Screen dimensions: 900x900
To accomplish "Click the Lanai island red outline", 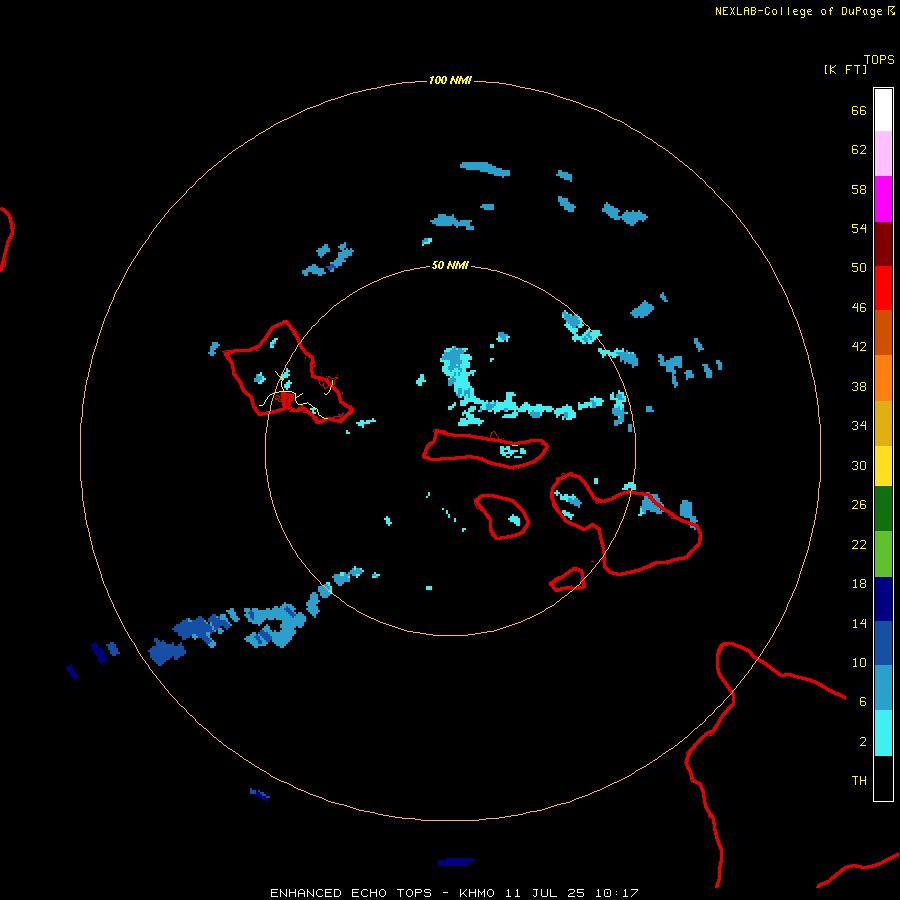I will coord(502,516).
